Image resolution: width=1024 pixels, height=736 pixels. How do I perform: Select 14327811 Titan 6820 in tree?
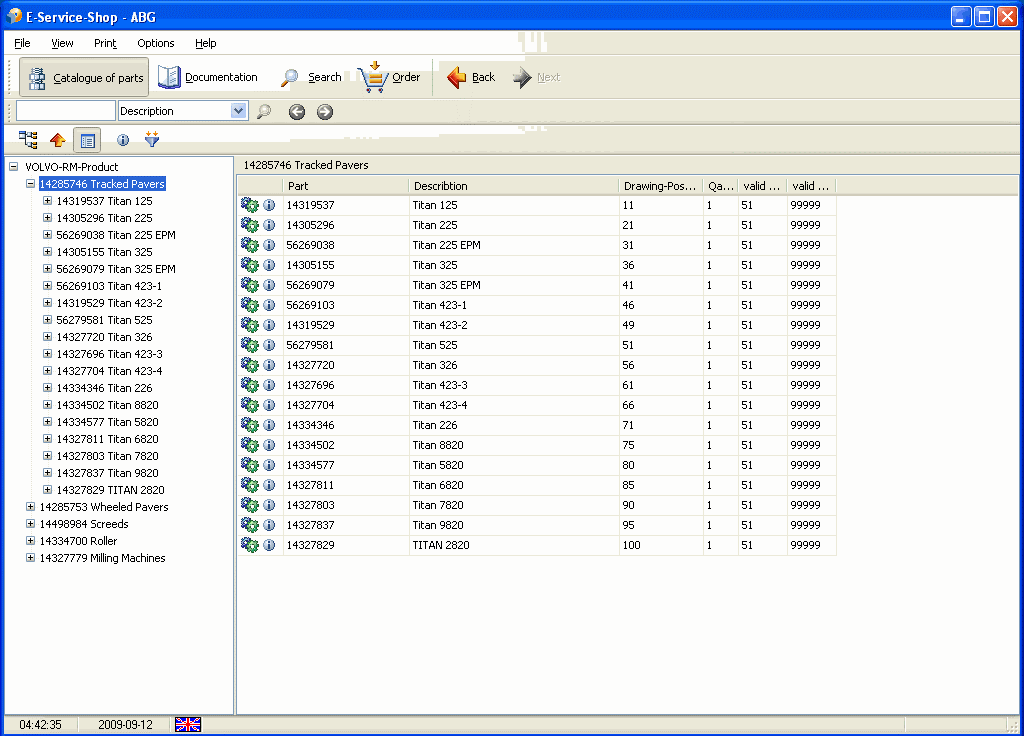click(107, 439)
